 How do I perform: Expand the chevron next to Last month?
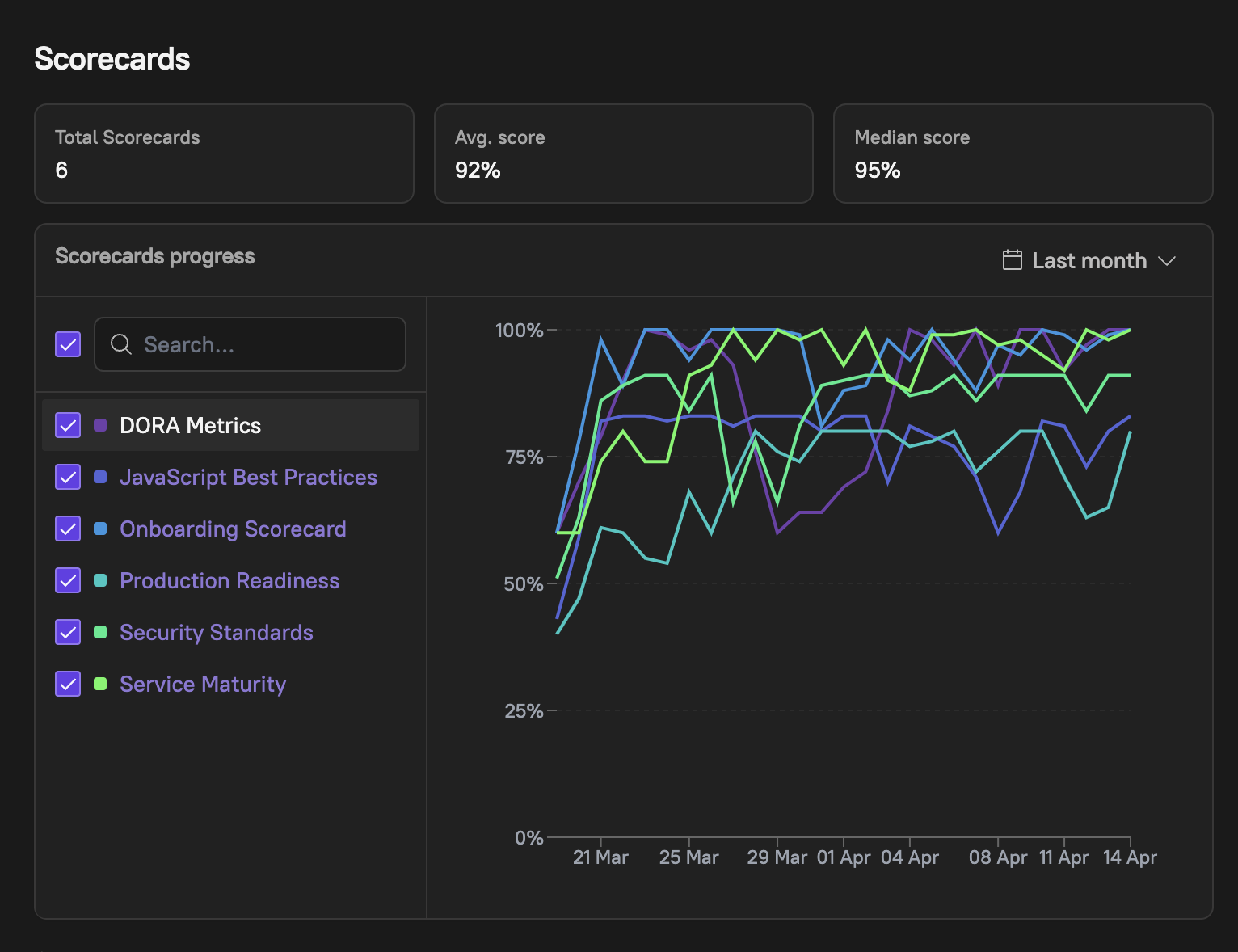(x=1166, y=261)
